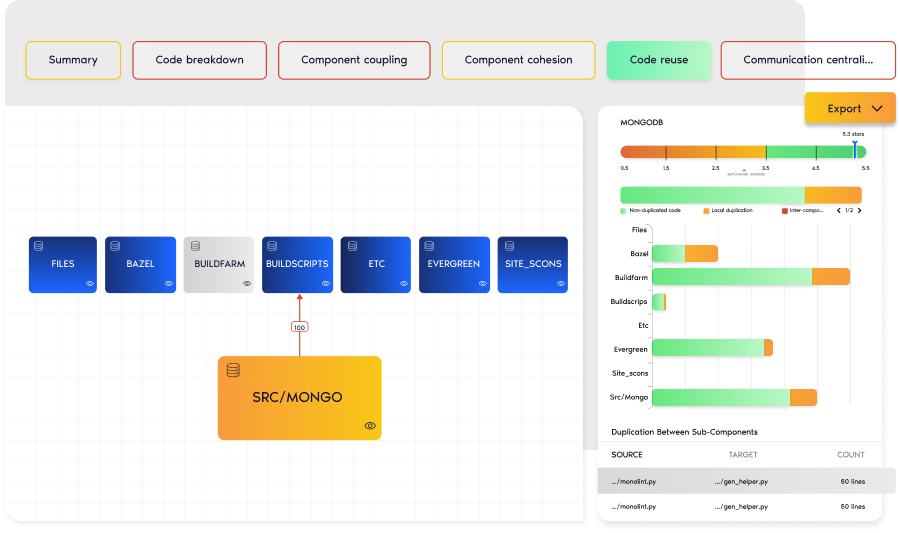Click database icon on BUILDSCRIPTS component
The height and width of the screenshot is (533, 900).
pos(272,246)
